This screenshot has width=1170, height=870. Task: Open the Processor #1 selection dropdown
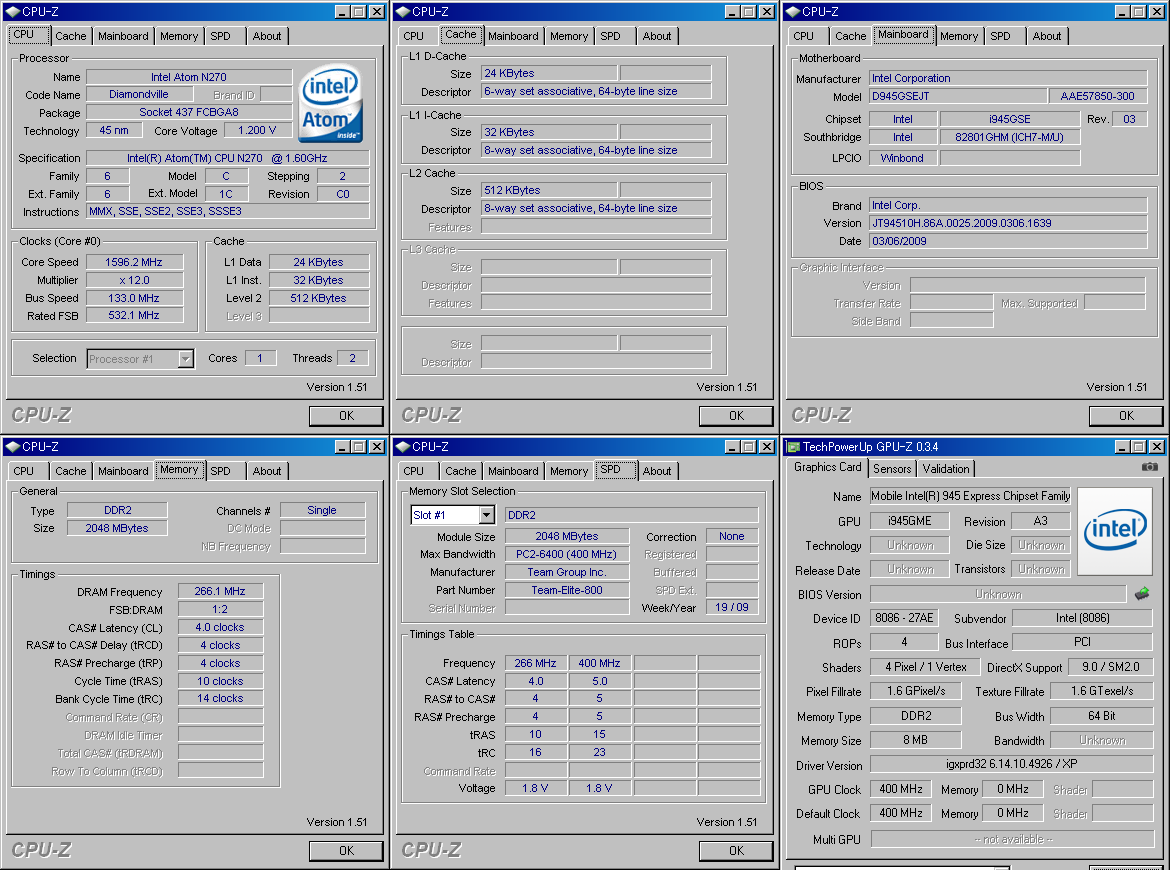coord(185,359)
